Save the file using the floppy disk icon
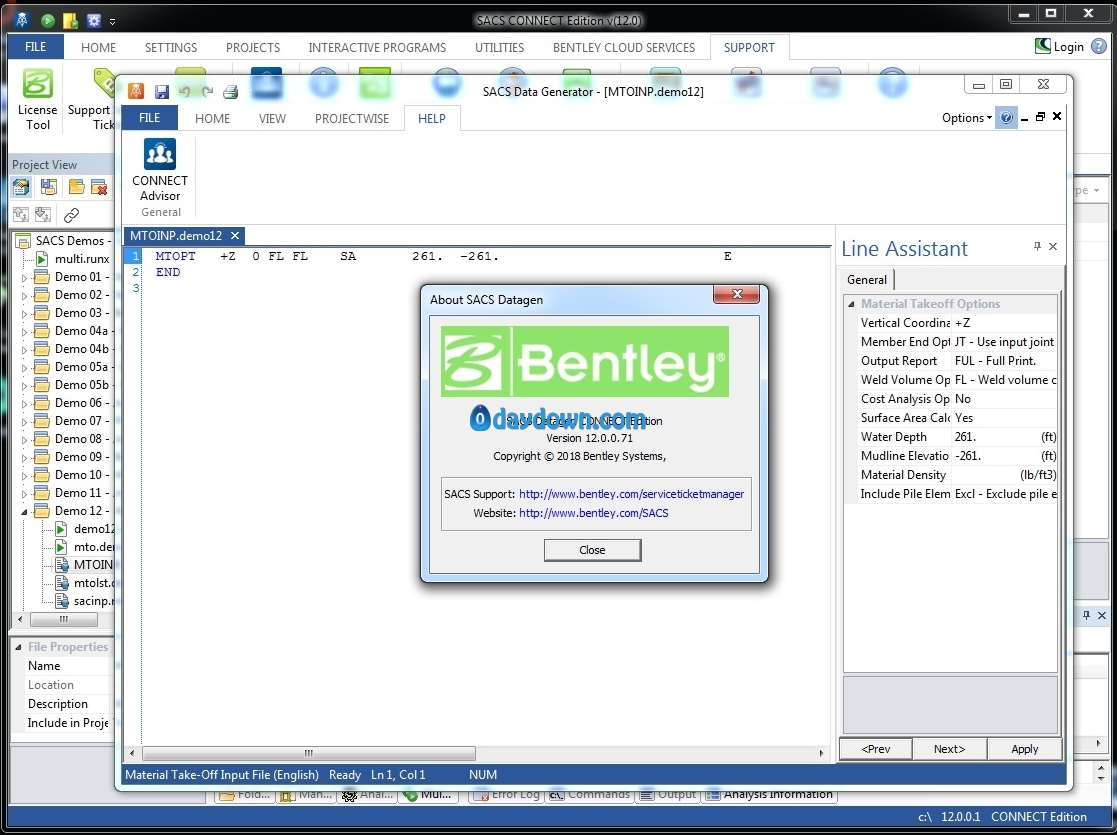Screen dimensions: 1117x835 (x=162, y=91)
